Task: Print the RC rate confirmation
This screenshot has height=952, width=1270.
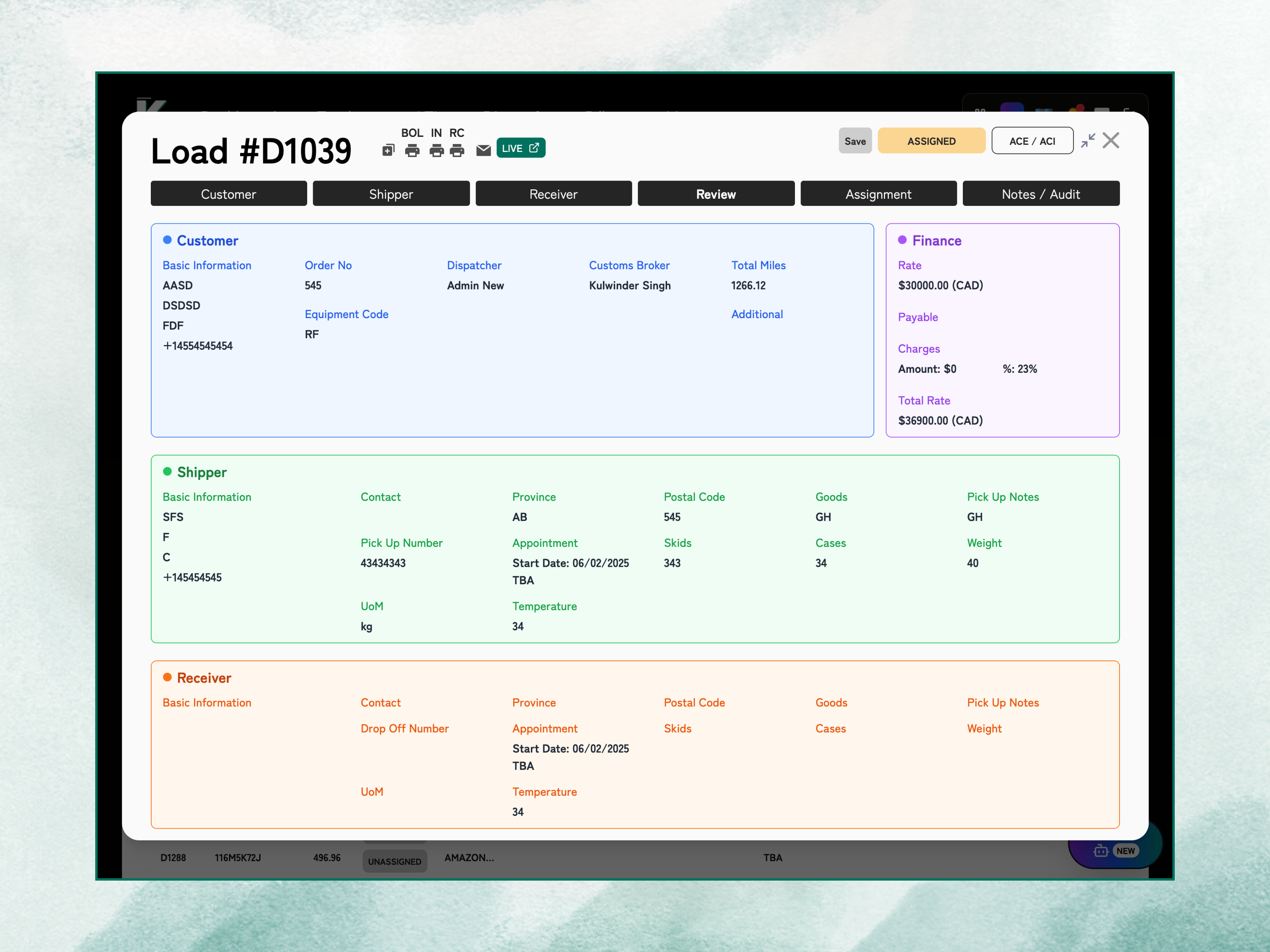Action: 457,150
